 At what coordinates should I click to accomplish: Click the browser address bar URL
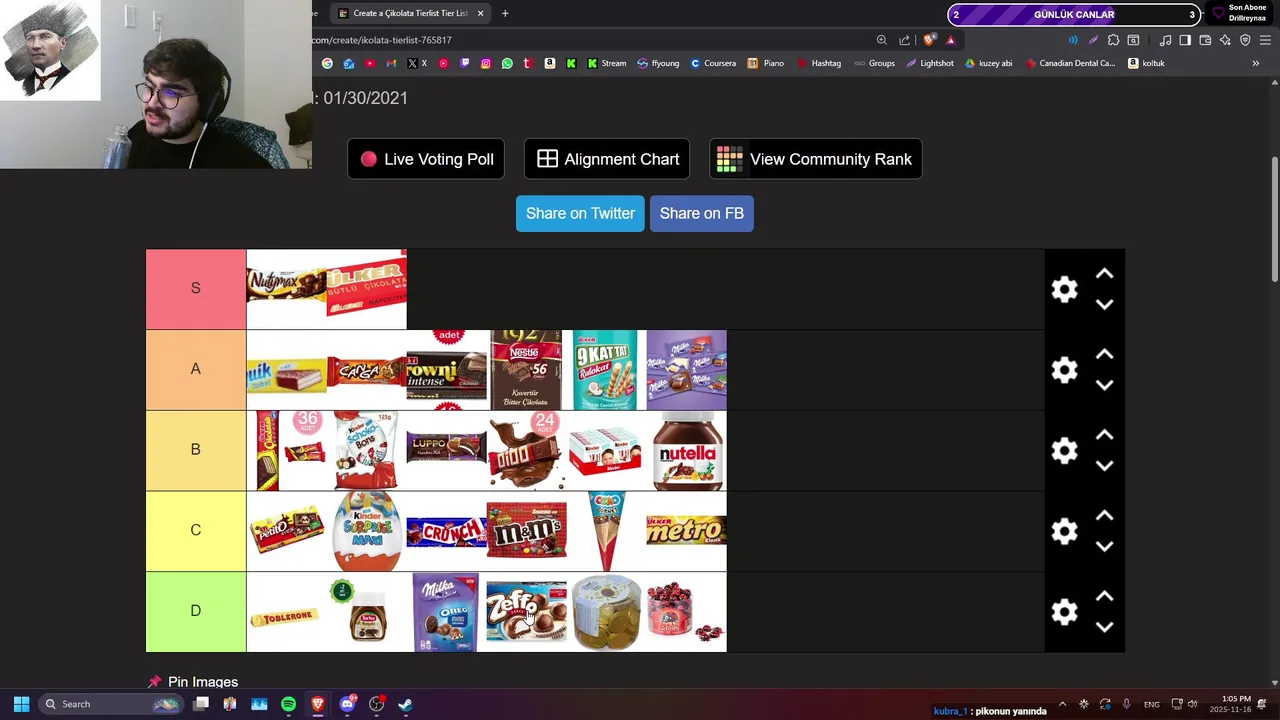[x=382, y=40]
